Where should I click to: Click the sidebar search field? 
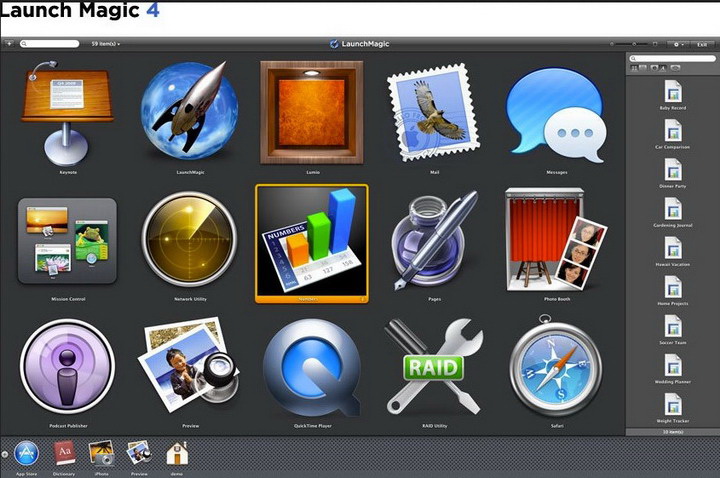tap(672, 58)
